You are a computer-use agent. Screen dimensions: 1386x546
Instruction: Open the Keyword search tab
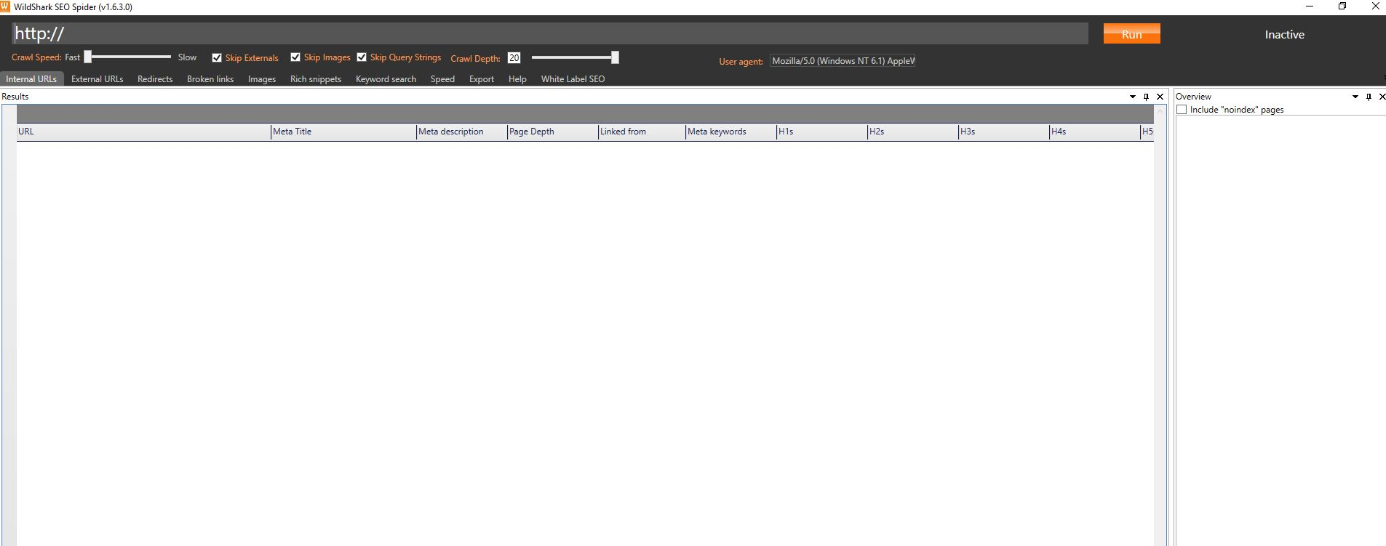(x=386, y=79)
